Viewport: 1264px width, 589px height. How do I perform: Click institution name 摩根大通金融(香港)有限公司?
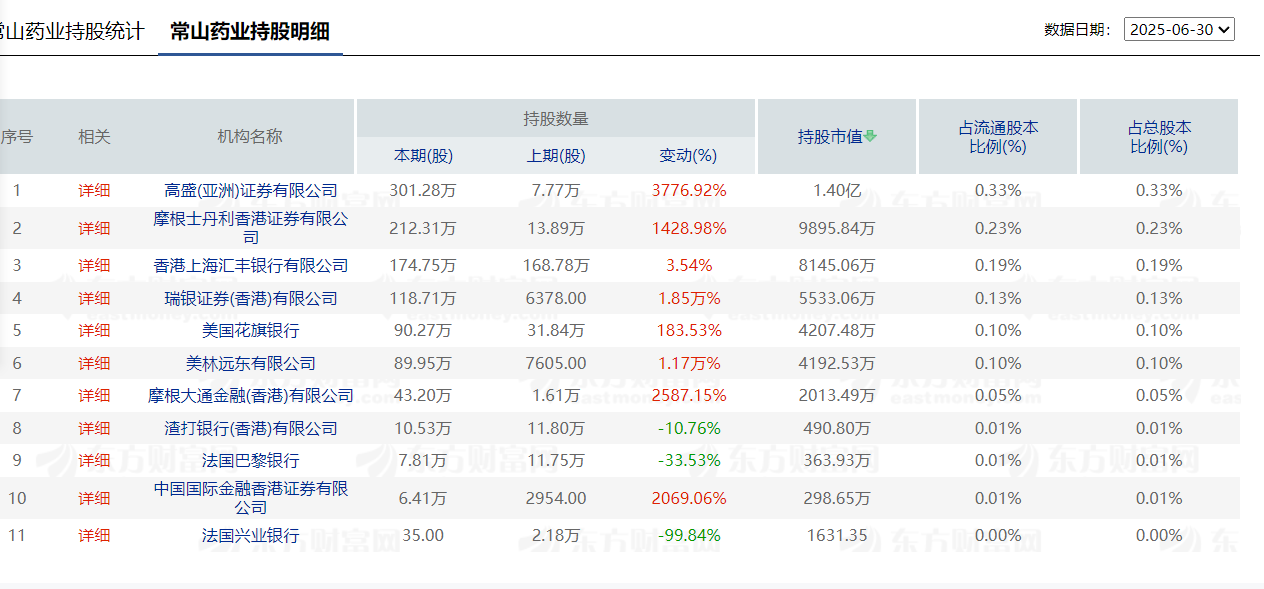251,396
